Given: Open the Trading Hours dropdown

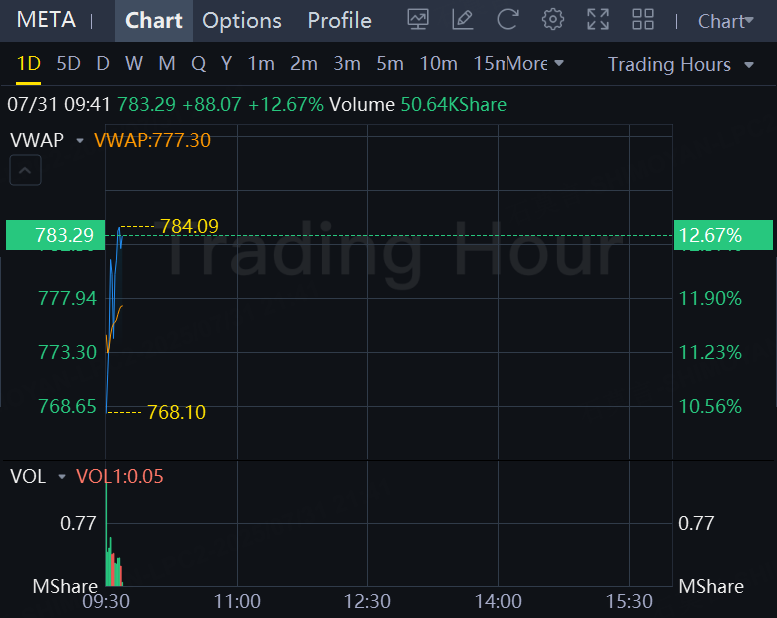Looking at the screenshot, I should coord(682,64).
